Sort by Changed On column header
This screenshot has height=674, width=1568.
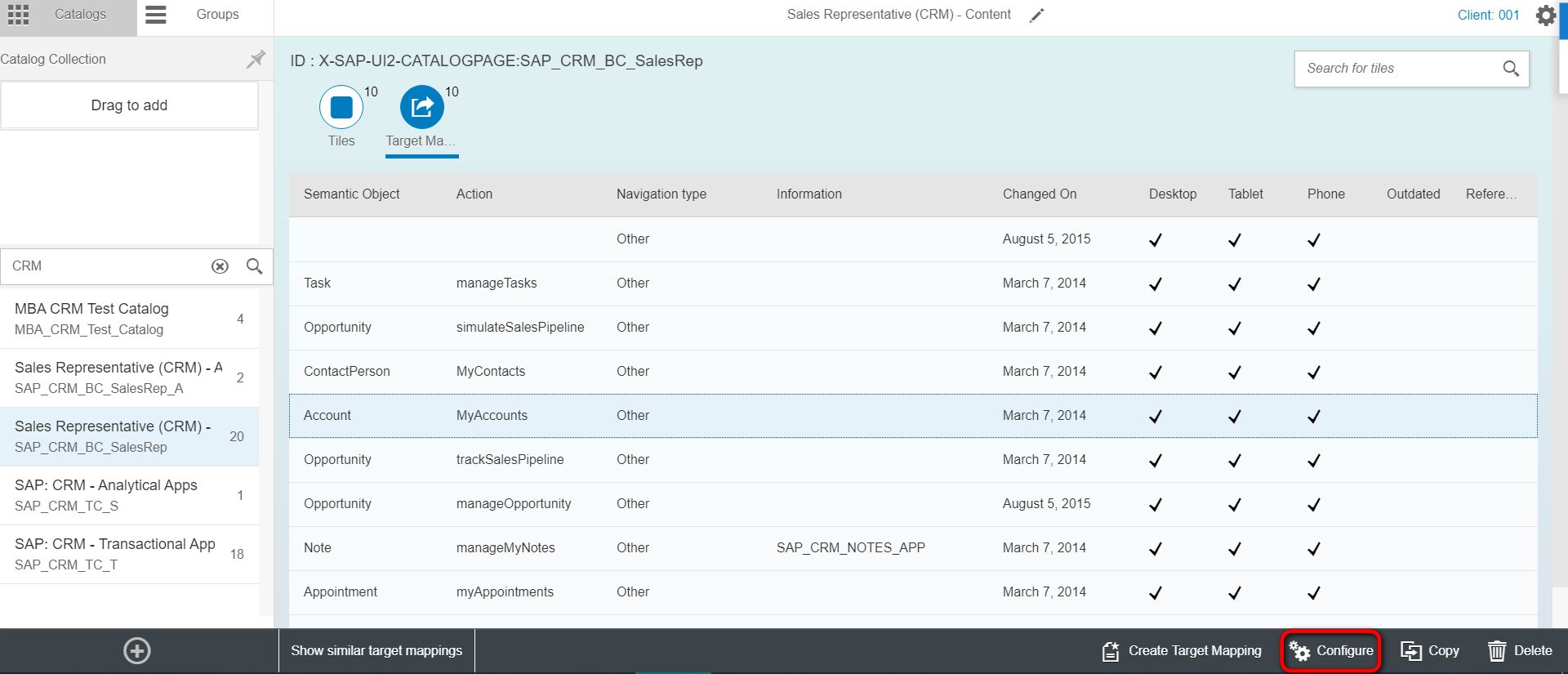1039,194
